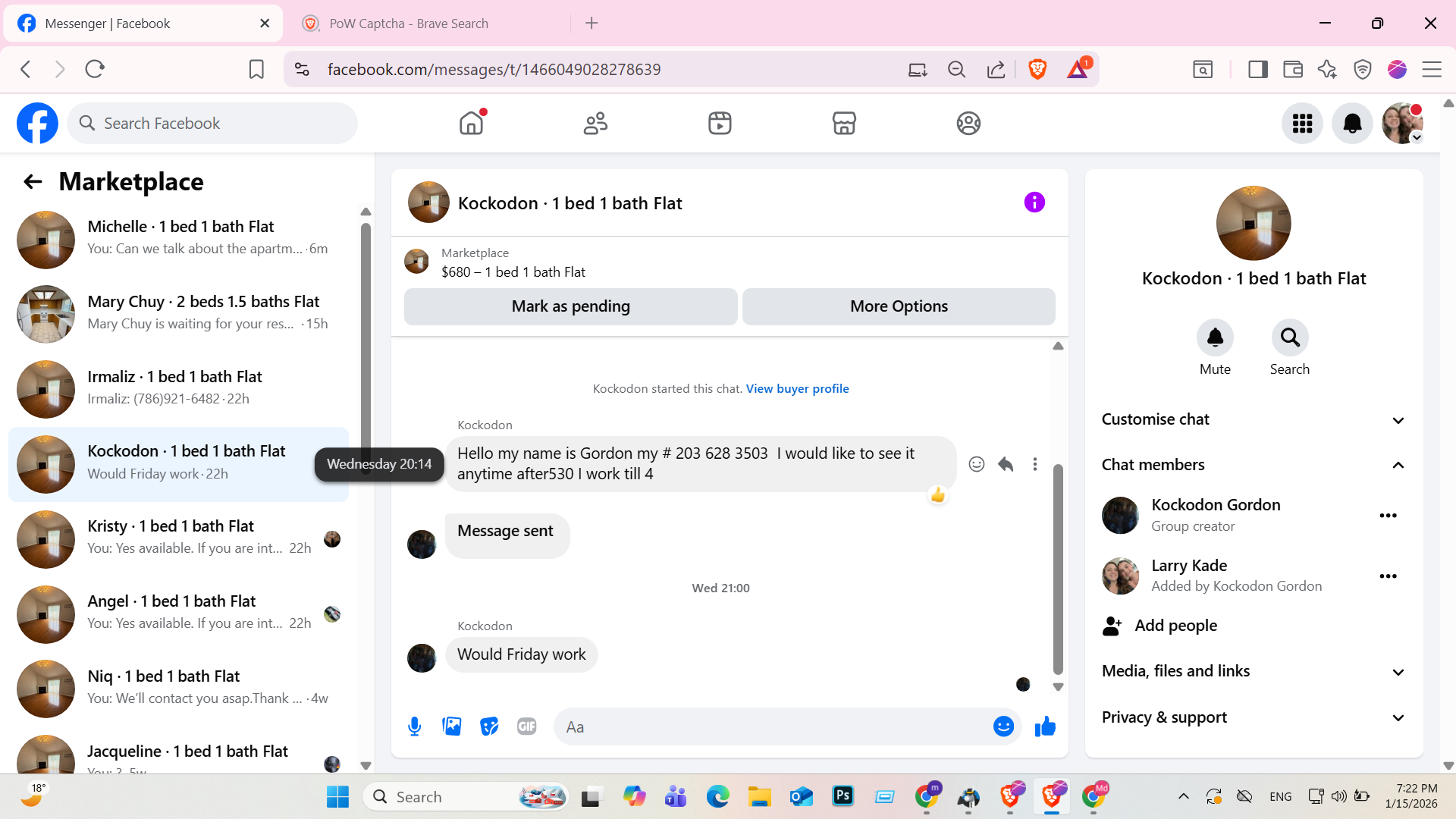The image size is (1456, 819).
Task: Click the chat messages vertical scrollbar
Action: coord(1058,569)
